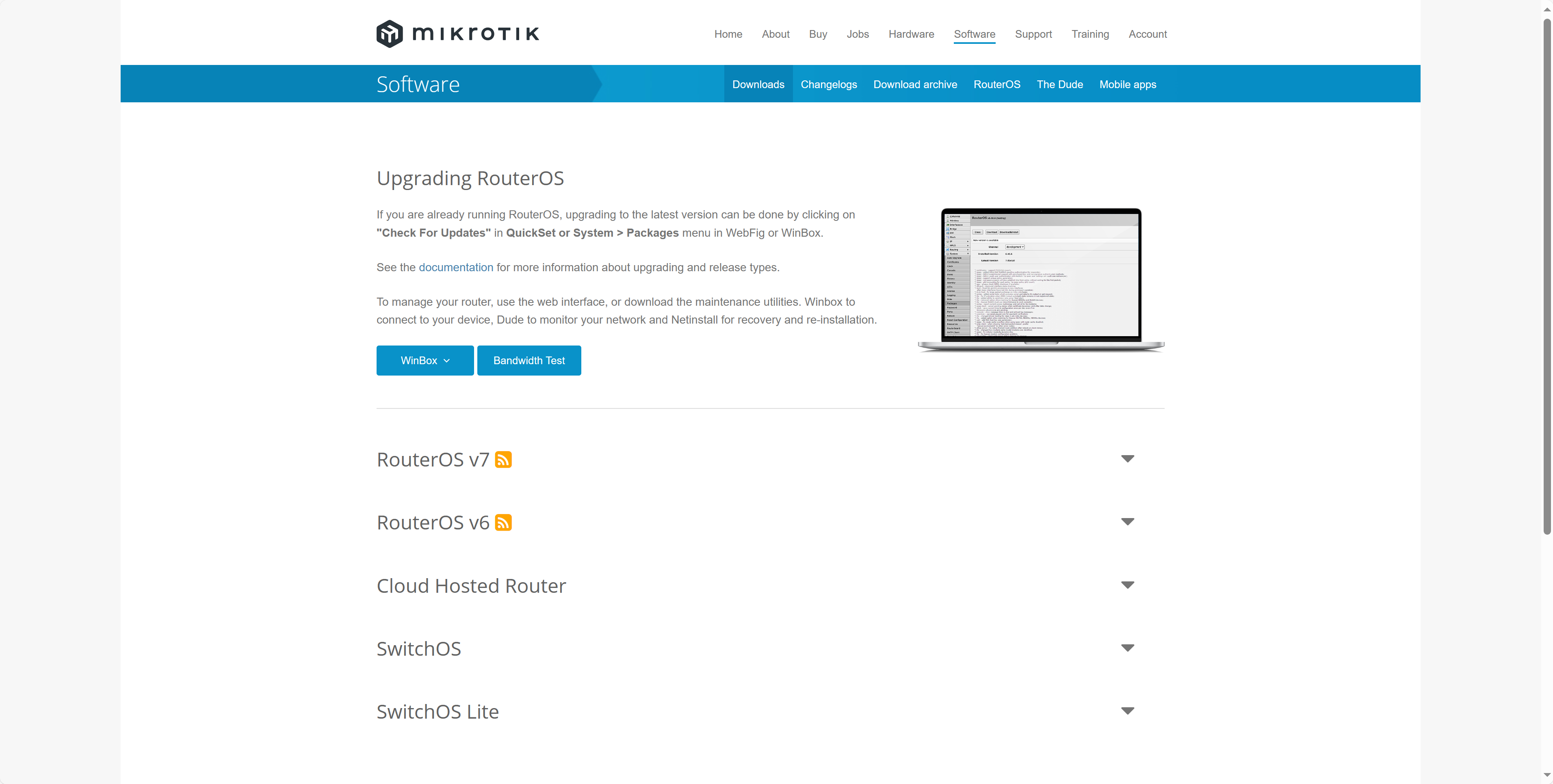Expand the SwitchOS section arrow
This screenshot has width=1553, height=784.
tap(1127, 648)
